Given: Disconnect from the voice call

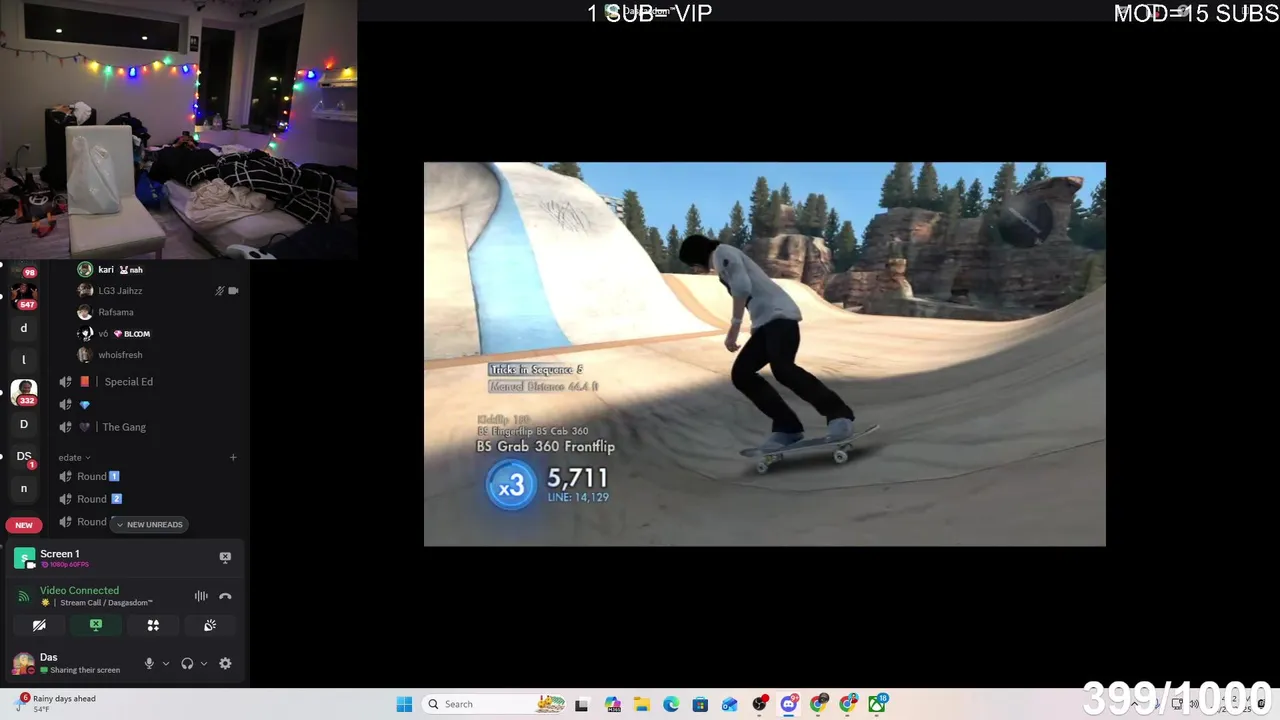Looking at the screenshot, I should (225, 596).
